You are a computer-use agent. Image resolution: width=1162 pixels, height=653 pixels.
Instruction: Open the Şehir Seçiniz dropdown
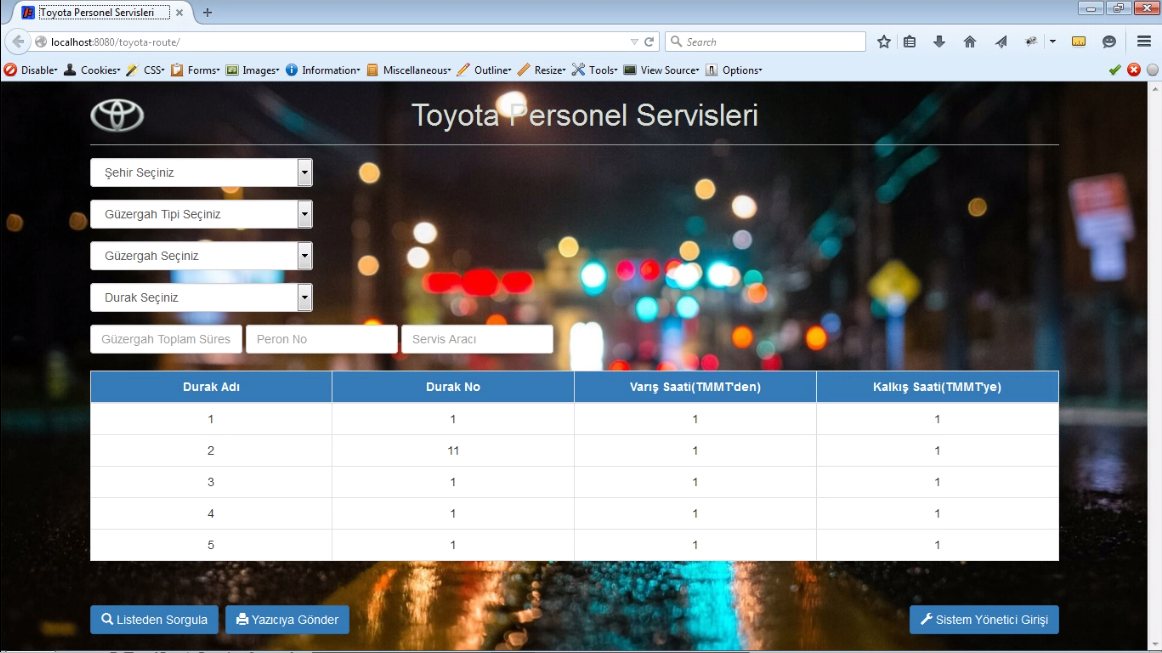[x=202, y=173]
